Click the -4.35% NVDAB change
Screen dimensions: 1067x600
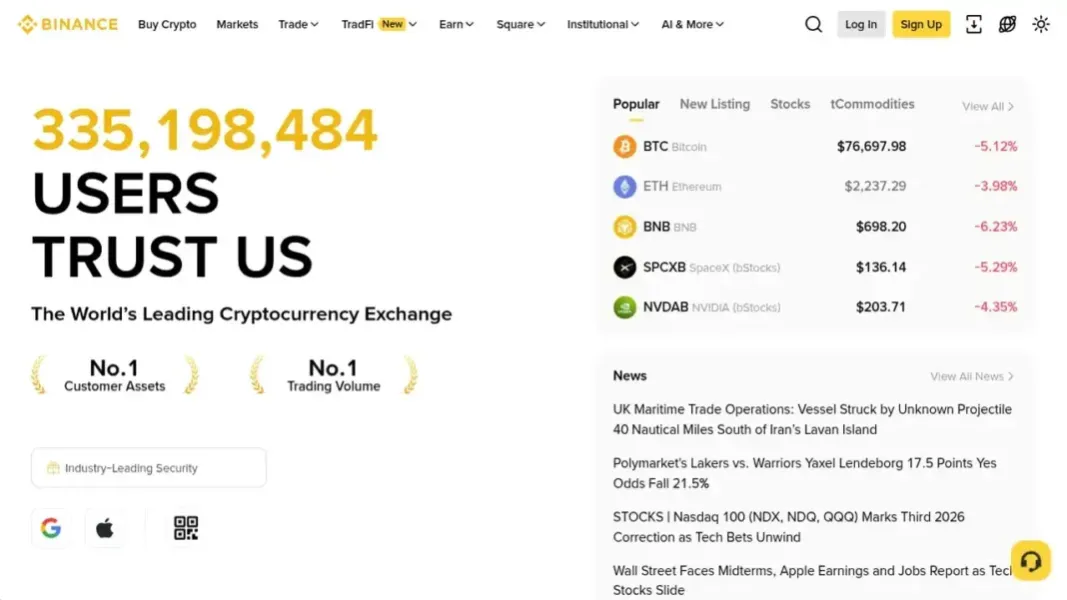coord(996,307)
